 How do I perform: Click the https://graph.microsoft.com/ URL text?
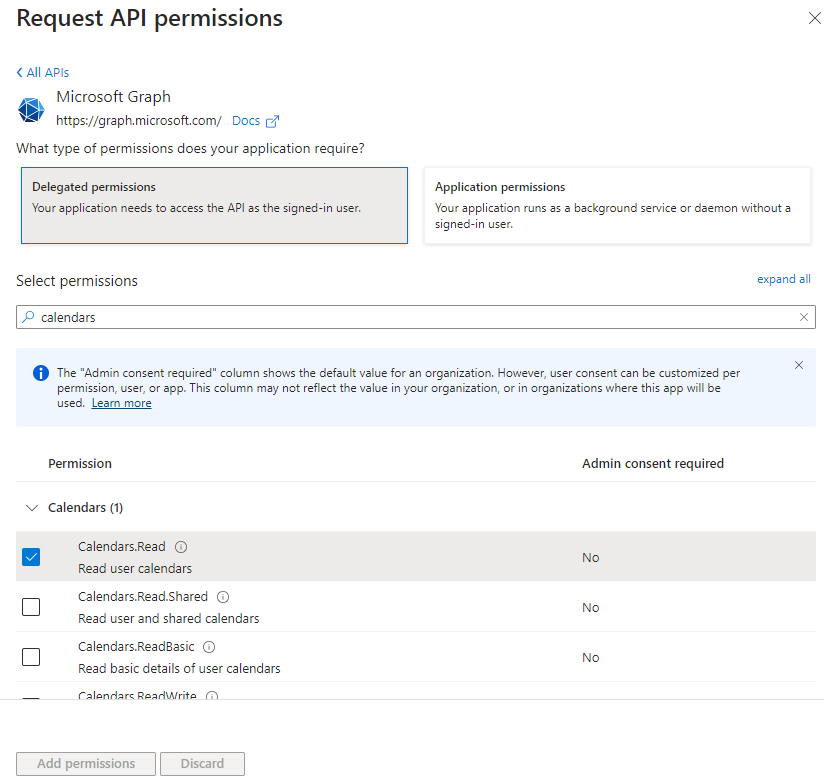139,121
